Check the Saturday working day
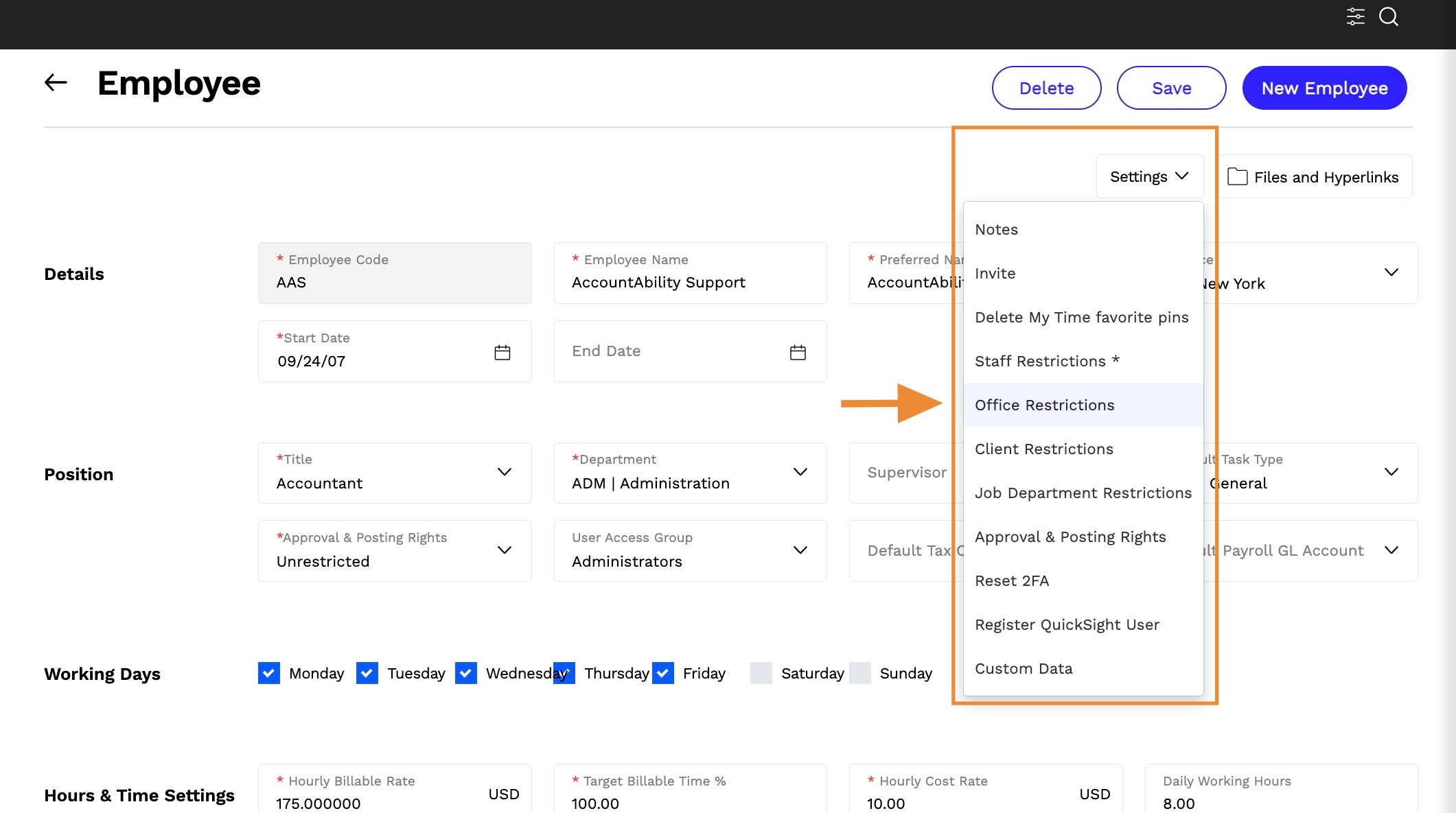The width and height of the screenshot is (1456, 813). [x=761, y=673]
